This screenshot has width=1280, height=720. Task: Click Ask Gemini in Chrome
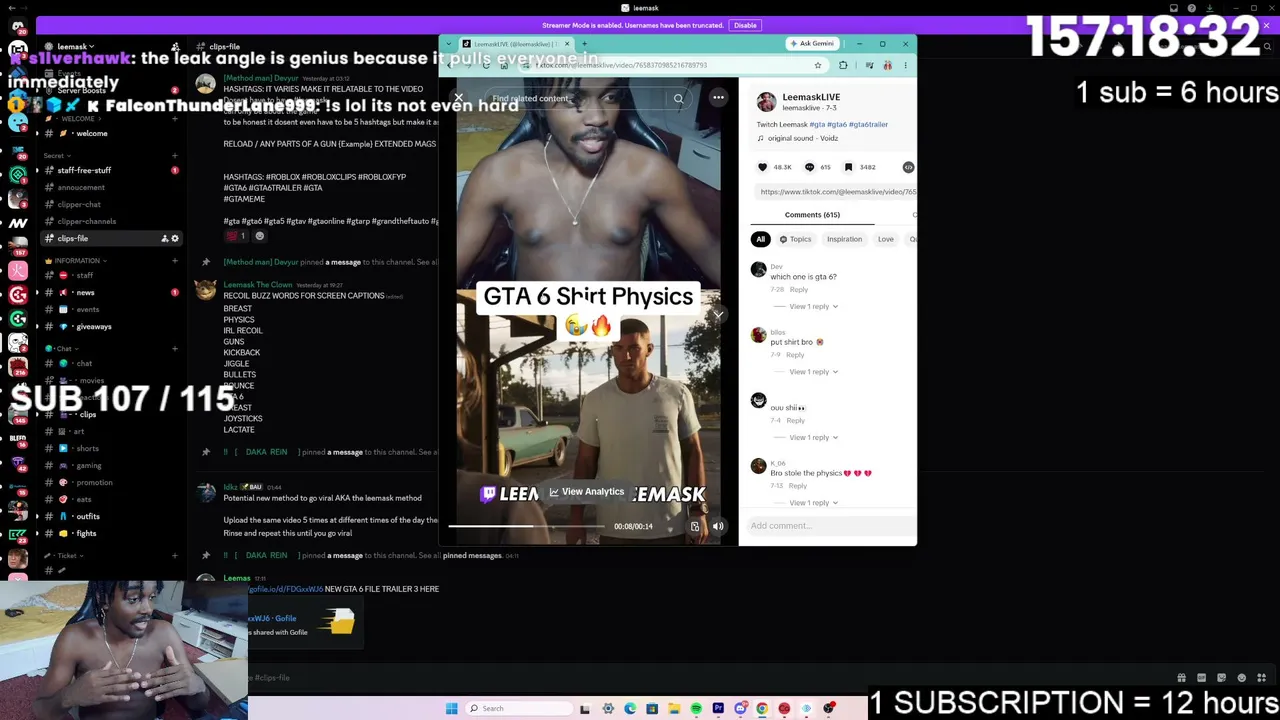pyautogui.click(x=812, y=44)
